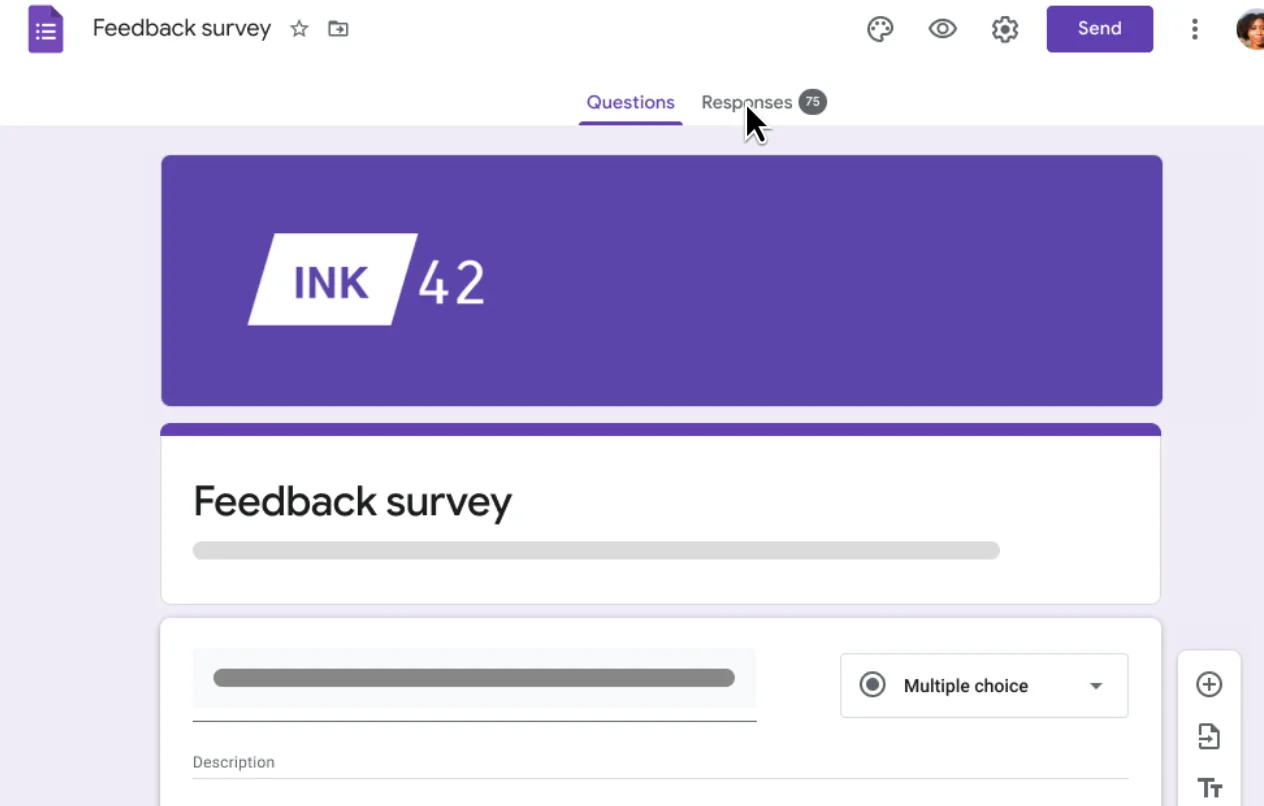Expand the more options three-dot menu
Viewport: 1264px width, 806px height.
point(1194,29)
